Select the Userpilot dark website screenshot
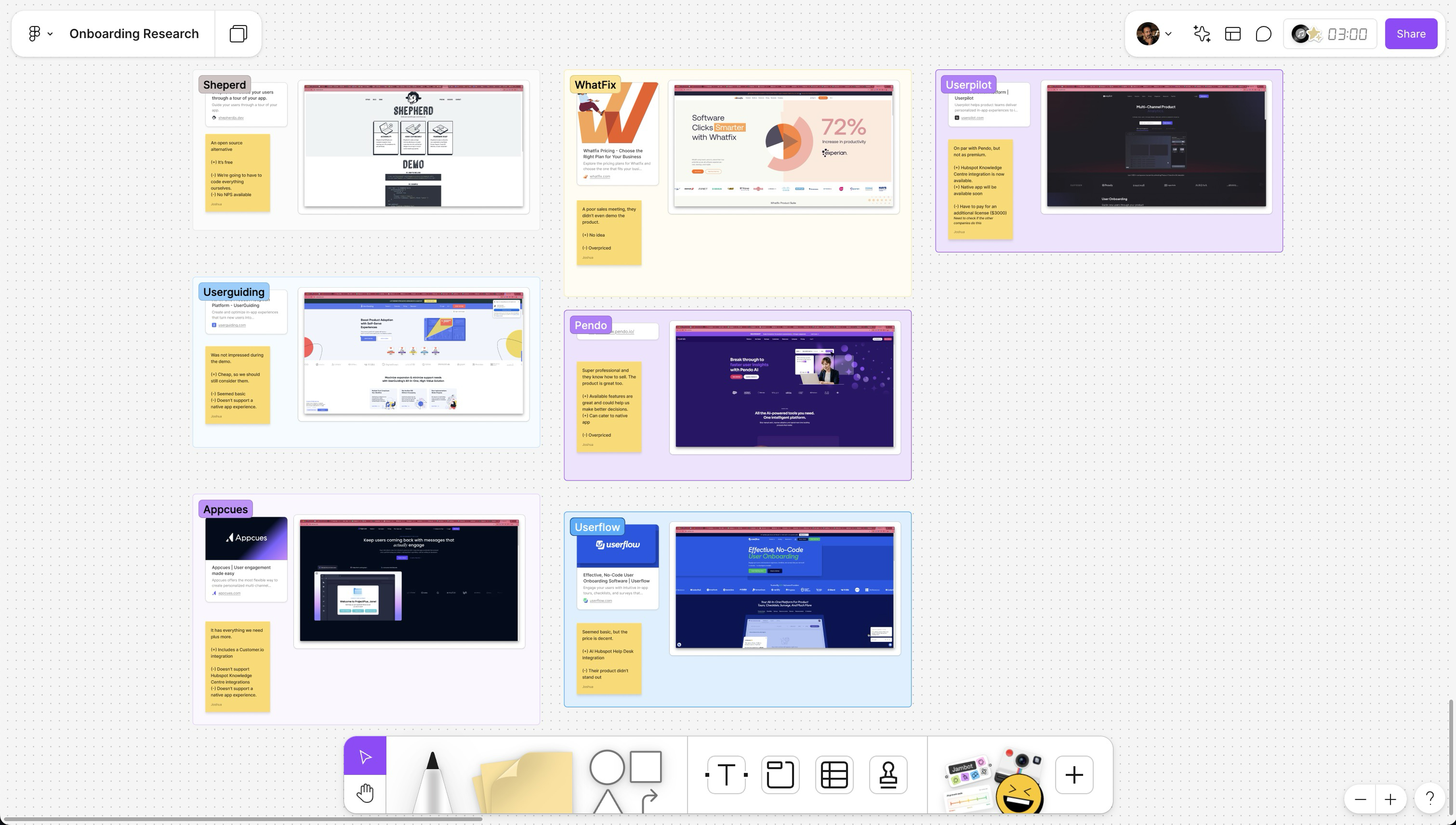The width and height of the screenshot is (1456, 825). [1156, 146]
